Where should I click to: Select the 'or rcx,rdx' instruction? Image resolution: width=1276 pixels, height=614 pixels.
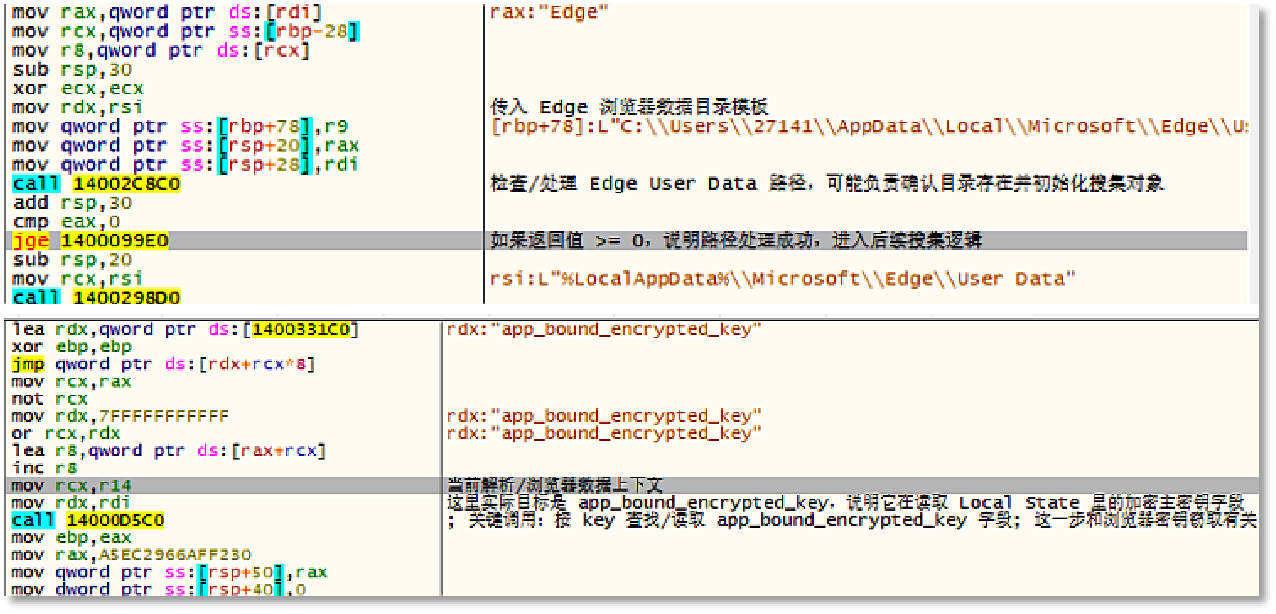(65, 433)
